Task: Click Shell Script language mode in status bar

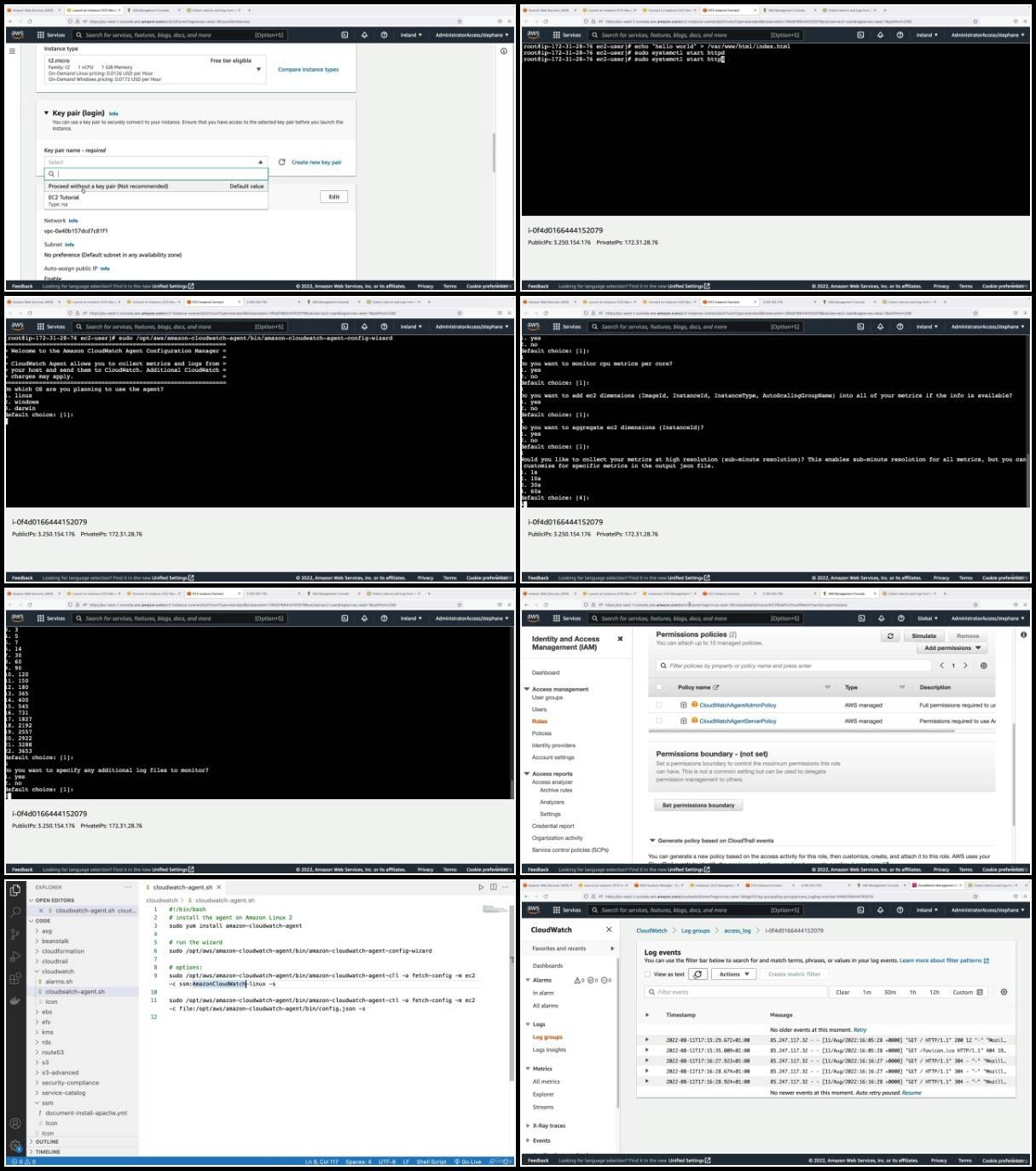Action: (x=431, y=1162)
